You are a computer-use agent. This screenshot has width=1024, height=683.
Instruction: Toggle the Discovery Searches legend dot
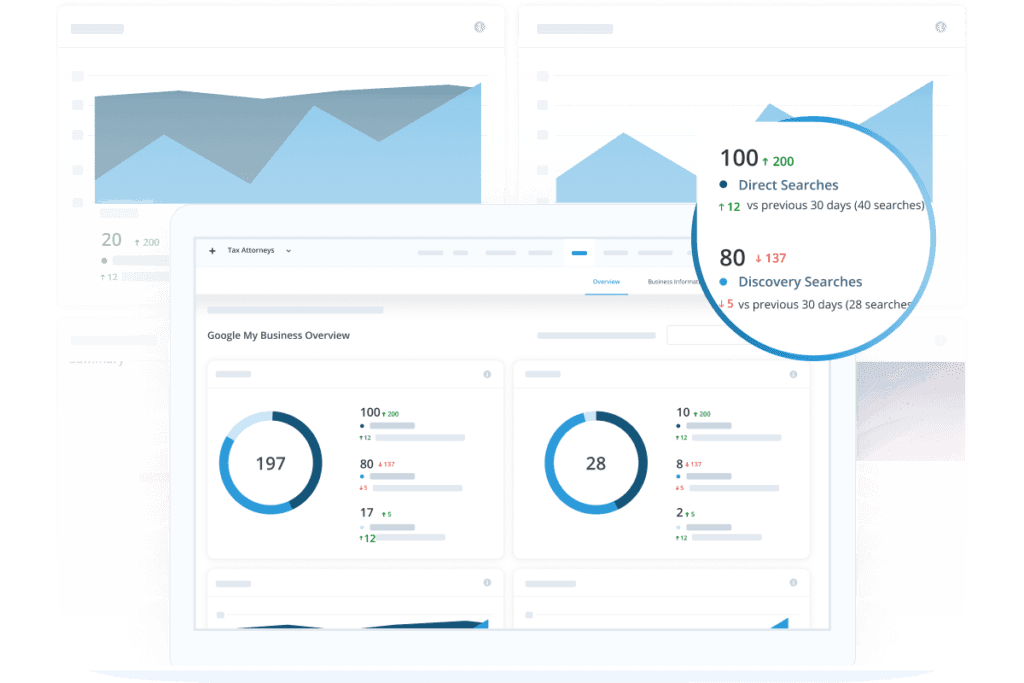click(x=724, y=282)
